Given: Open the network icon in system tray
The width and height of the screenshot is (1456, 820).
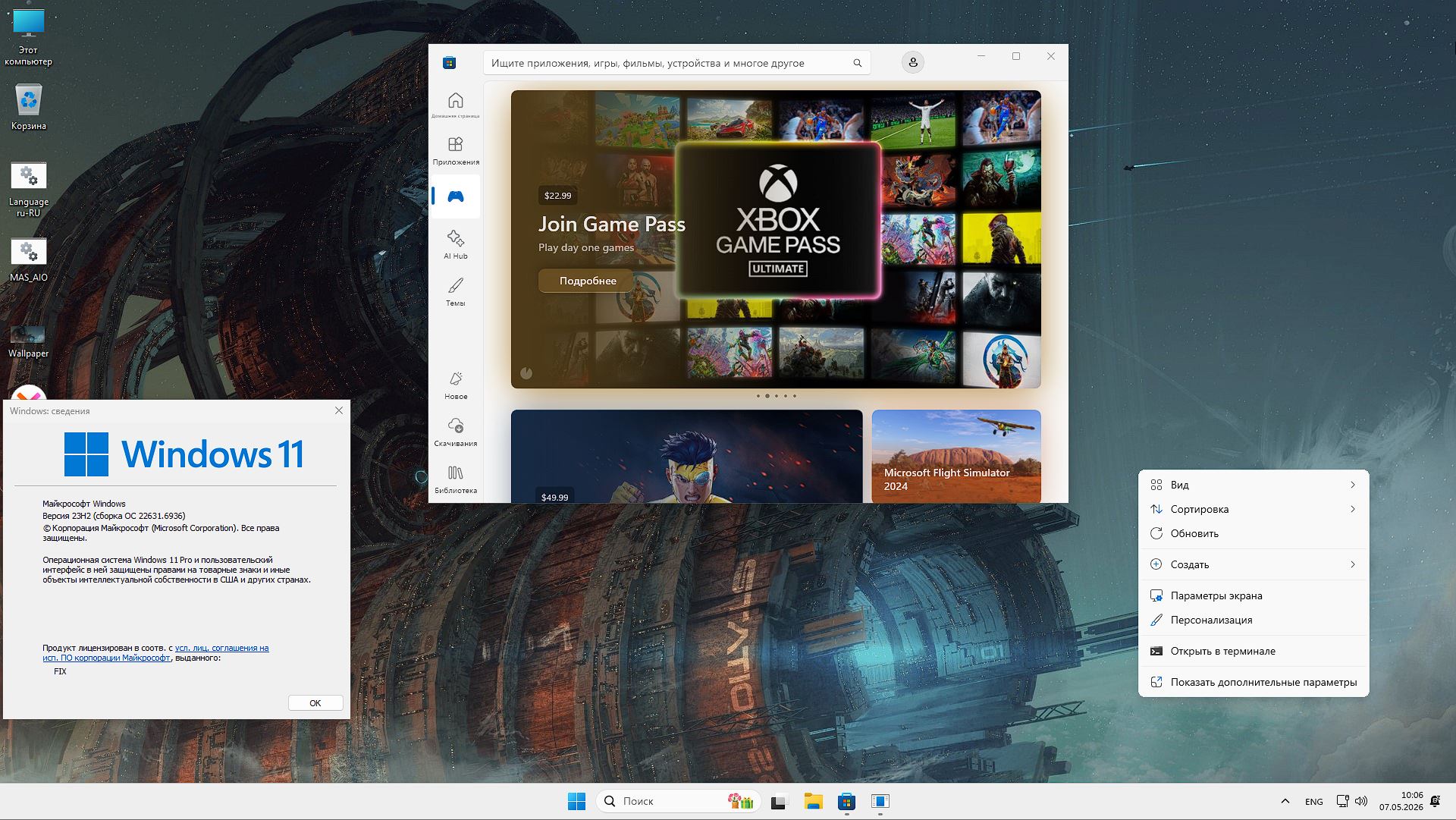Looking at the screenshot, I should [x=1342, y=801].
